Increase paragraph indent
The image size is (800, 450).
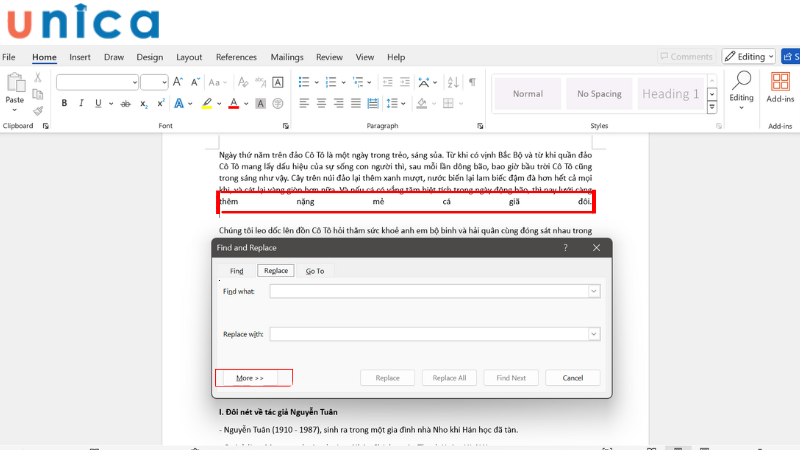point(405,82)
